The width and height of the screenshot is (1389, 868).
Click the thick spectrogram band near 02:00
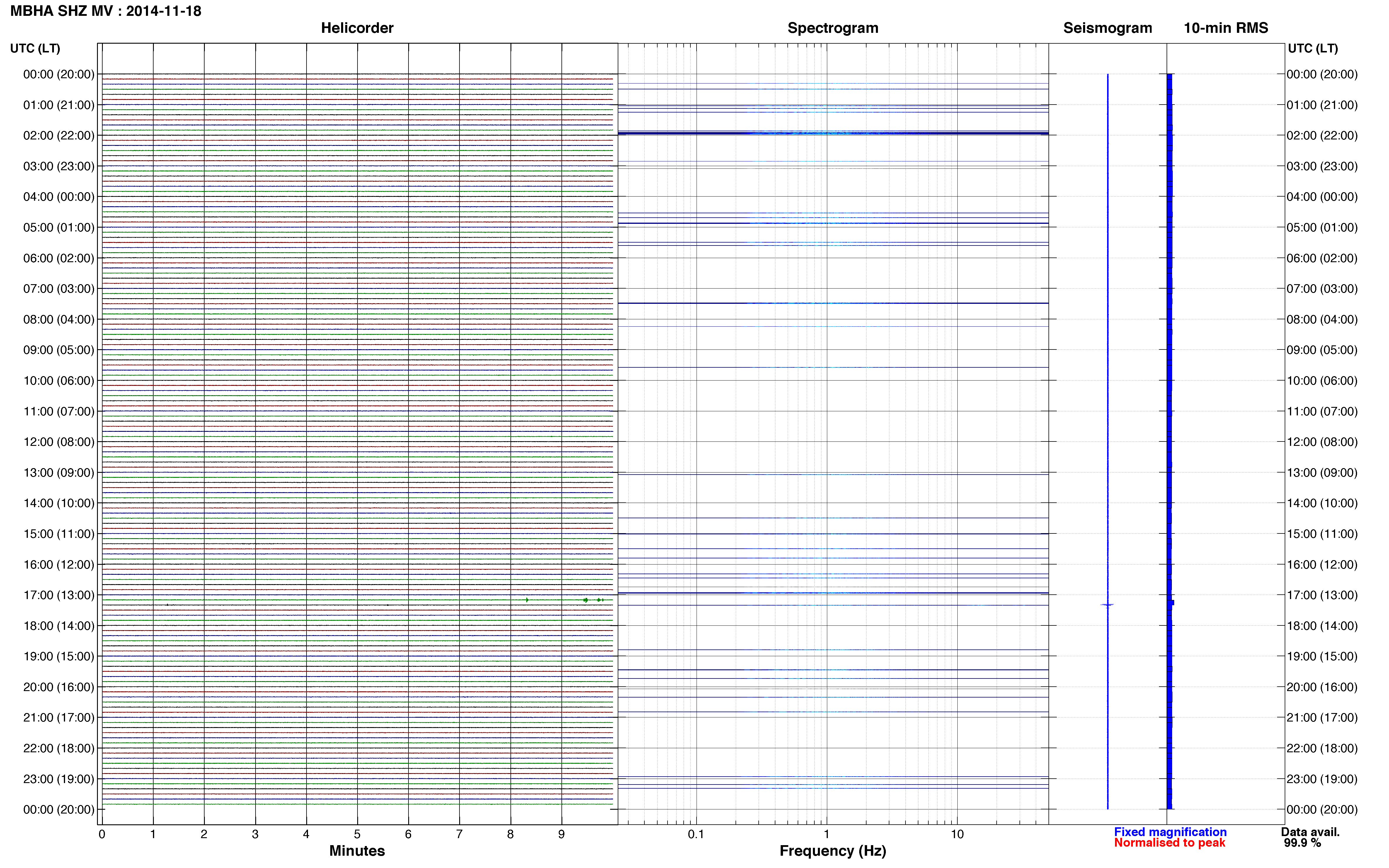(833, 133)
